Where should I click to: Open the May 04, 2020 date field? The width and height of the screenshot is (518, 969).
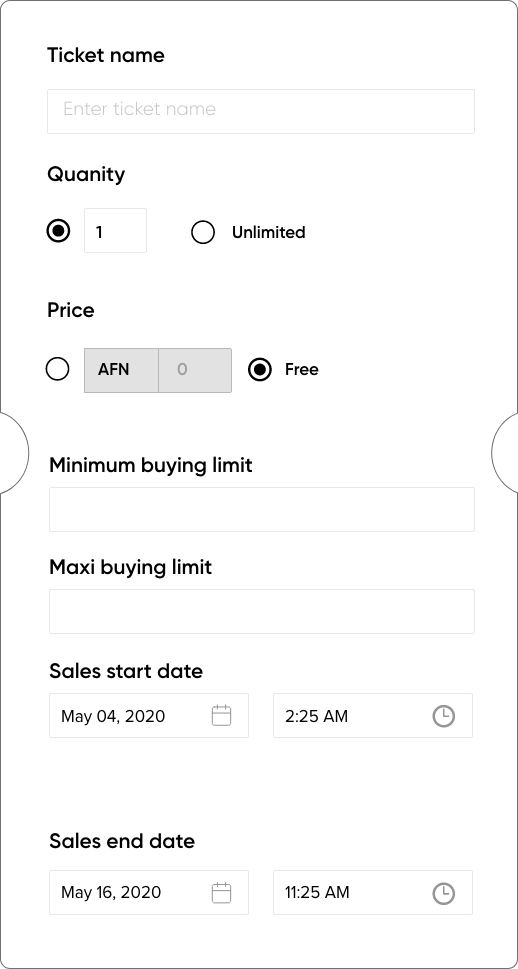tap(149, 716)
